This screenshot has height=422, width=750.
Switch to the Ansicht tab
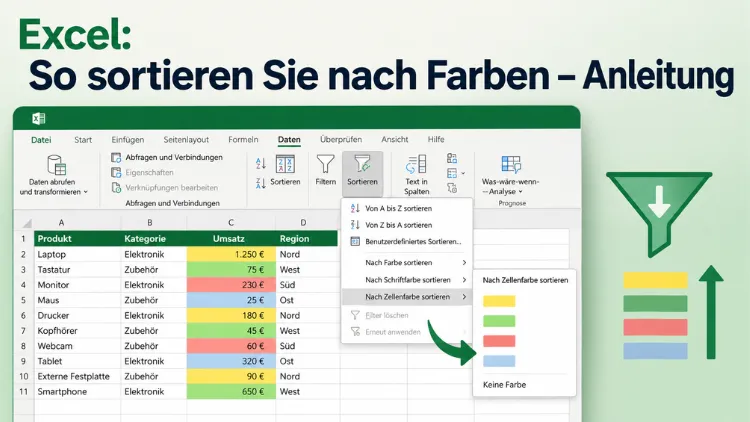click(395, 140)
